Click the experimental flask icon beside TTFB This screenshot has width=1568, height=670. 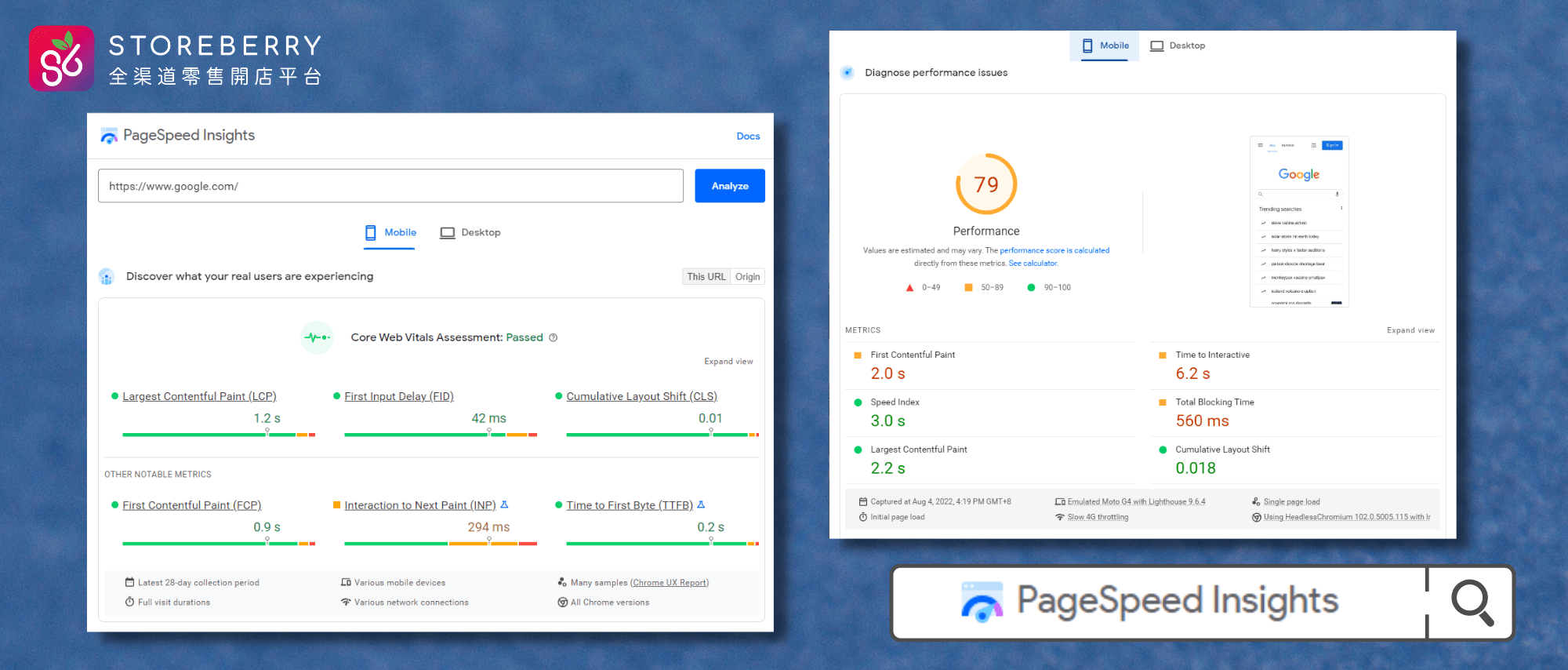click(701, 504)
